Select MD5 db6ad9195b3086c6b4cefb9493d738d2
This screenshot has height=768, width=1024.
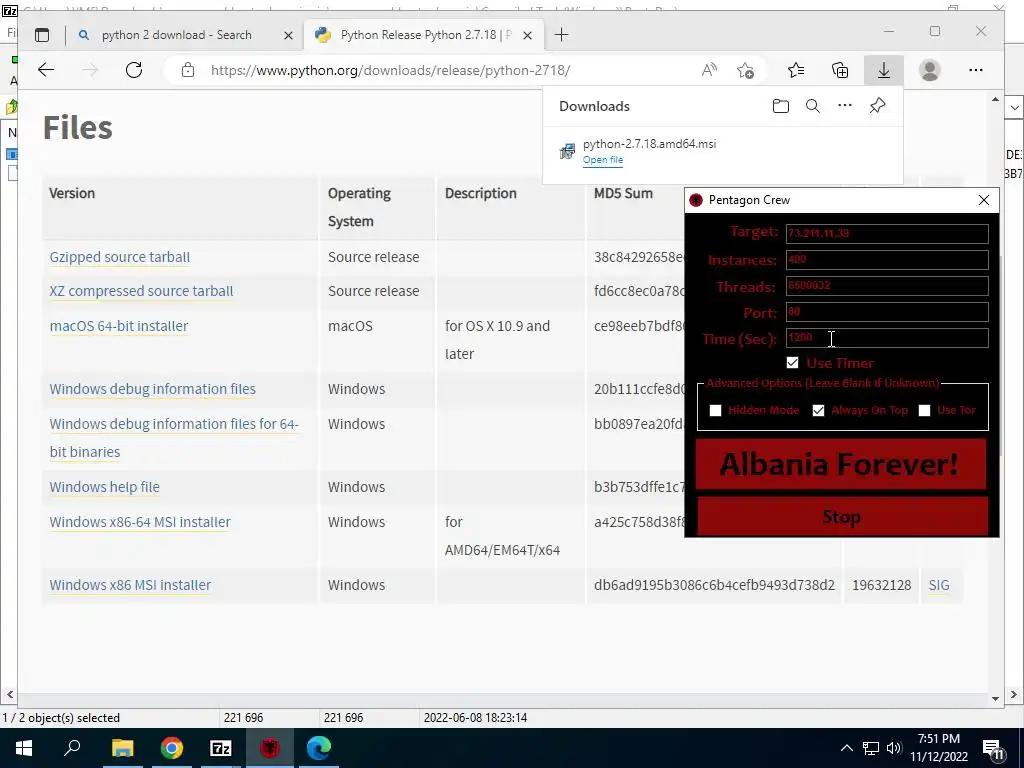(x=714, y=584)
